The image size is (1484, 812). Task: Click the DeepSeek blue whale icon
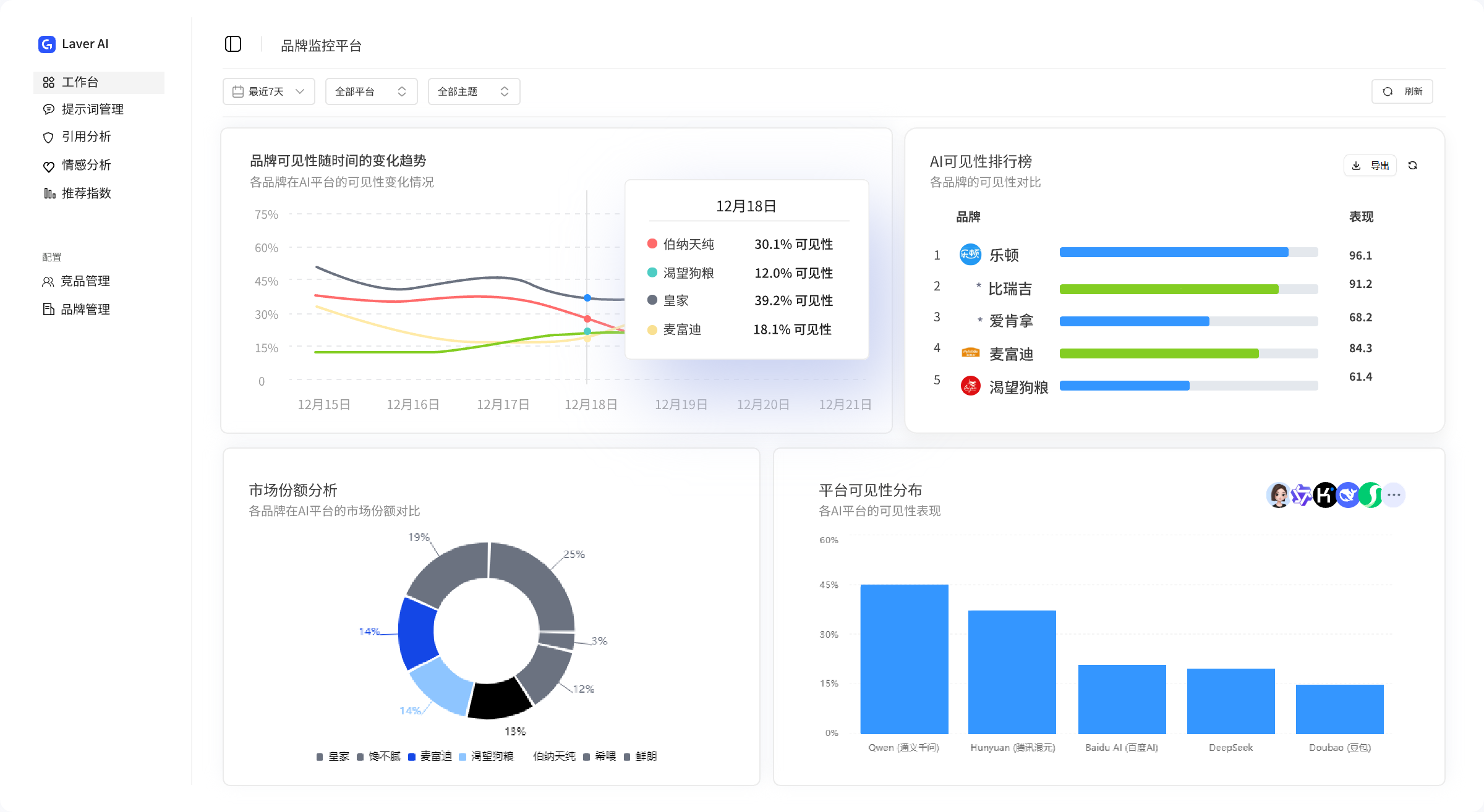click(1348, 495)
